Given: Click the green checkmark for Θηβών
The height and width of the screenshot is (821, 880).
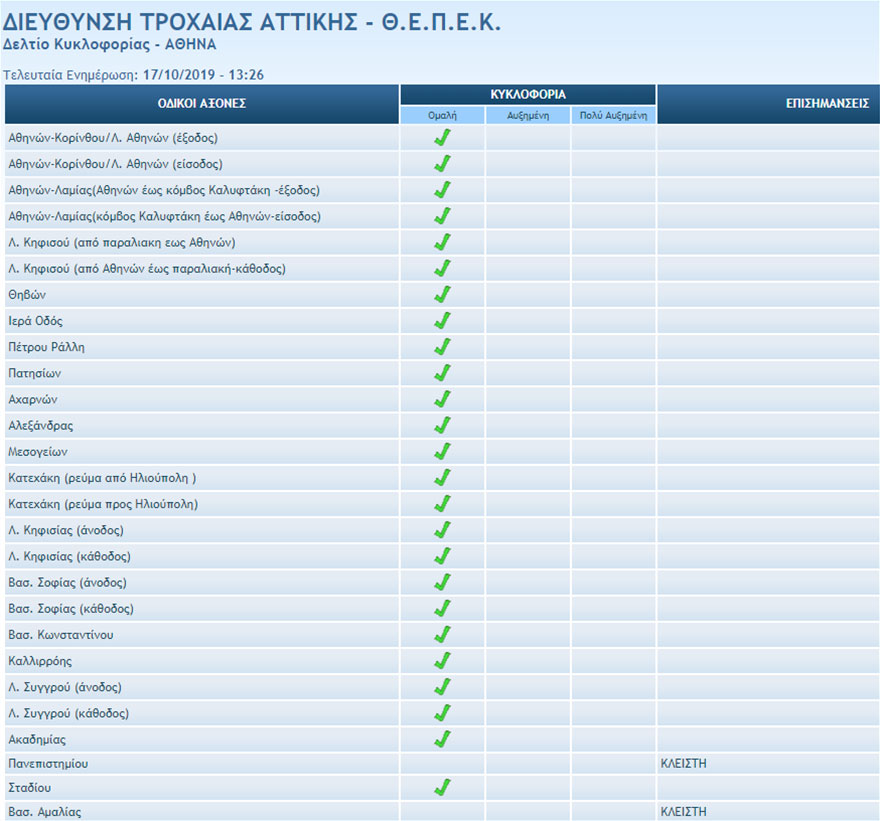Looking at the screenshot, I should pyautogui.click(x=442, y=294).
